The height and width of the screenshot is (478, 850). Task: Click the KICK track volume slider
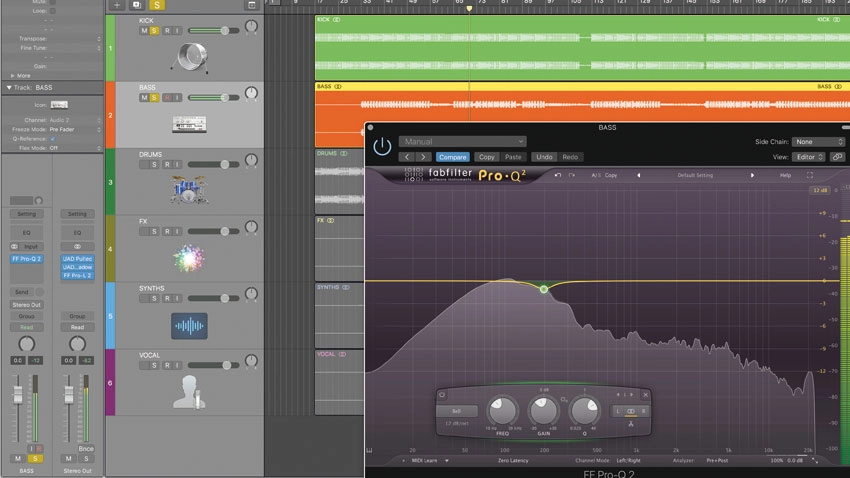[x=214, y=31]
